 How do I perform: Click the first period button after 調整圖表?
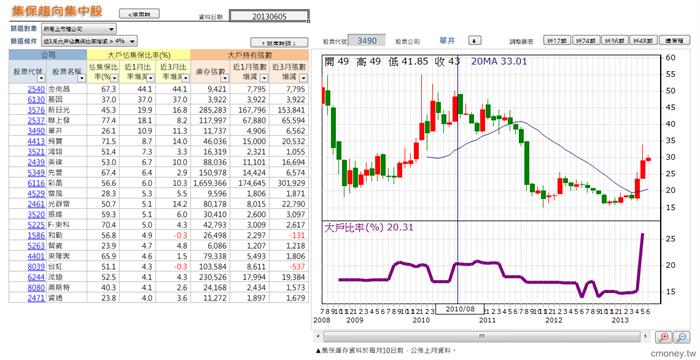point(557,41)
